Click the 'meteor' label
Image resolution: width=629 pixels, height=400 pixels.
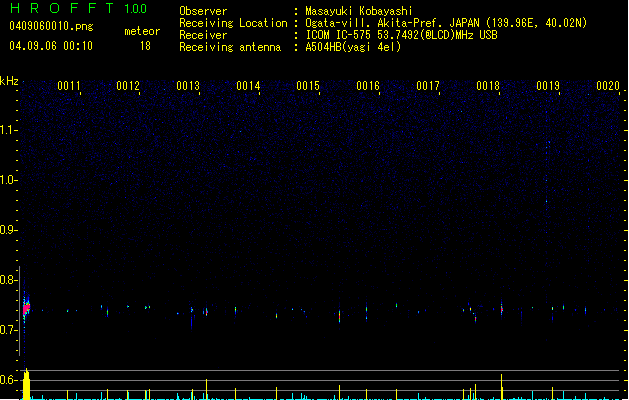pos(142,31)
